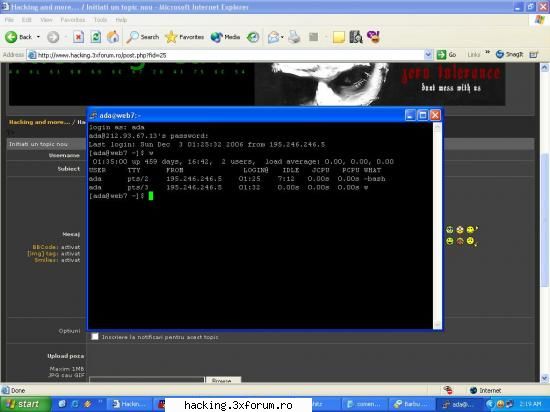The image size is (550, 412).
Task: Minimize the ada@web7 terminal window
Action: coord(410,115)
